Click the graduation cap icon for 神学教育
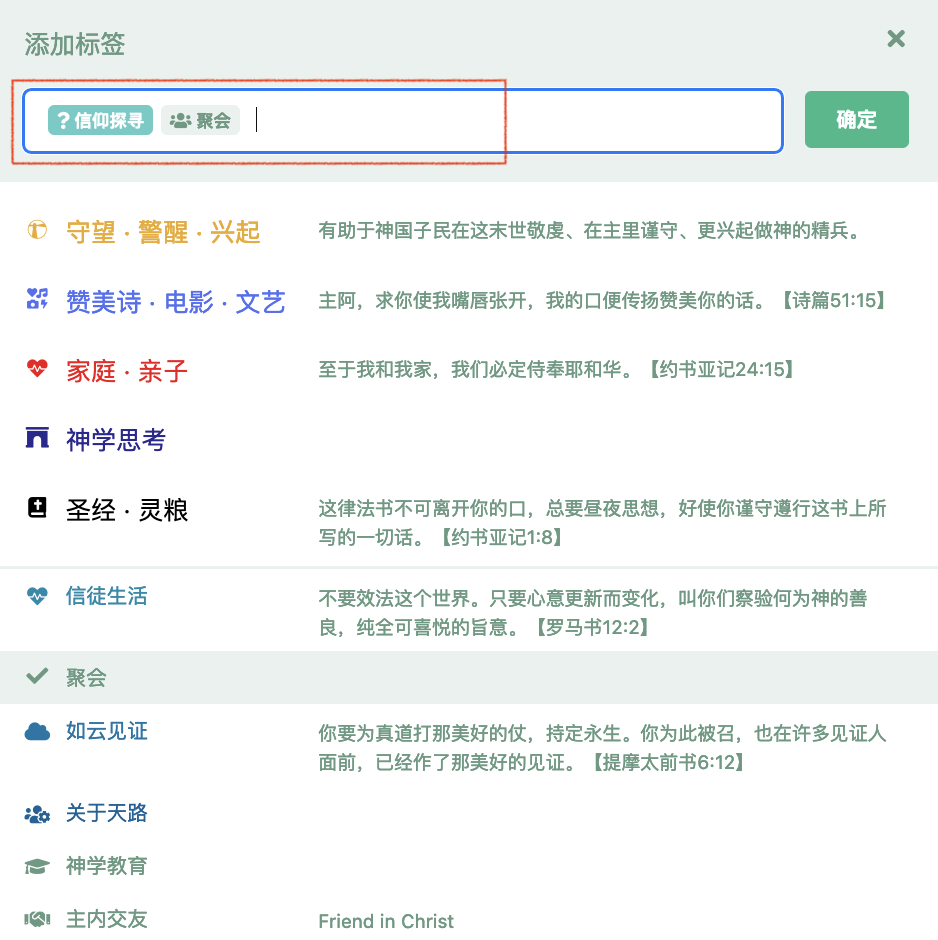 pos(37,866)
